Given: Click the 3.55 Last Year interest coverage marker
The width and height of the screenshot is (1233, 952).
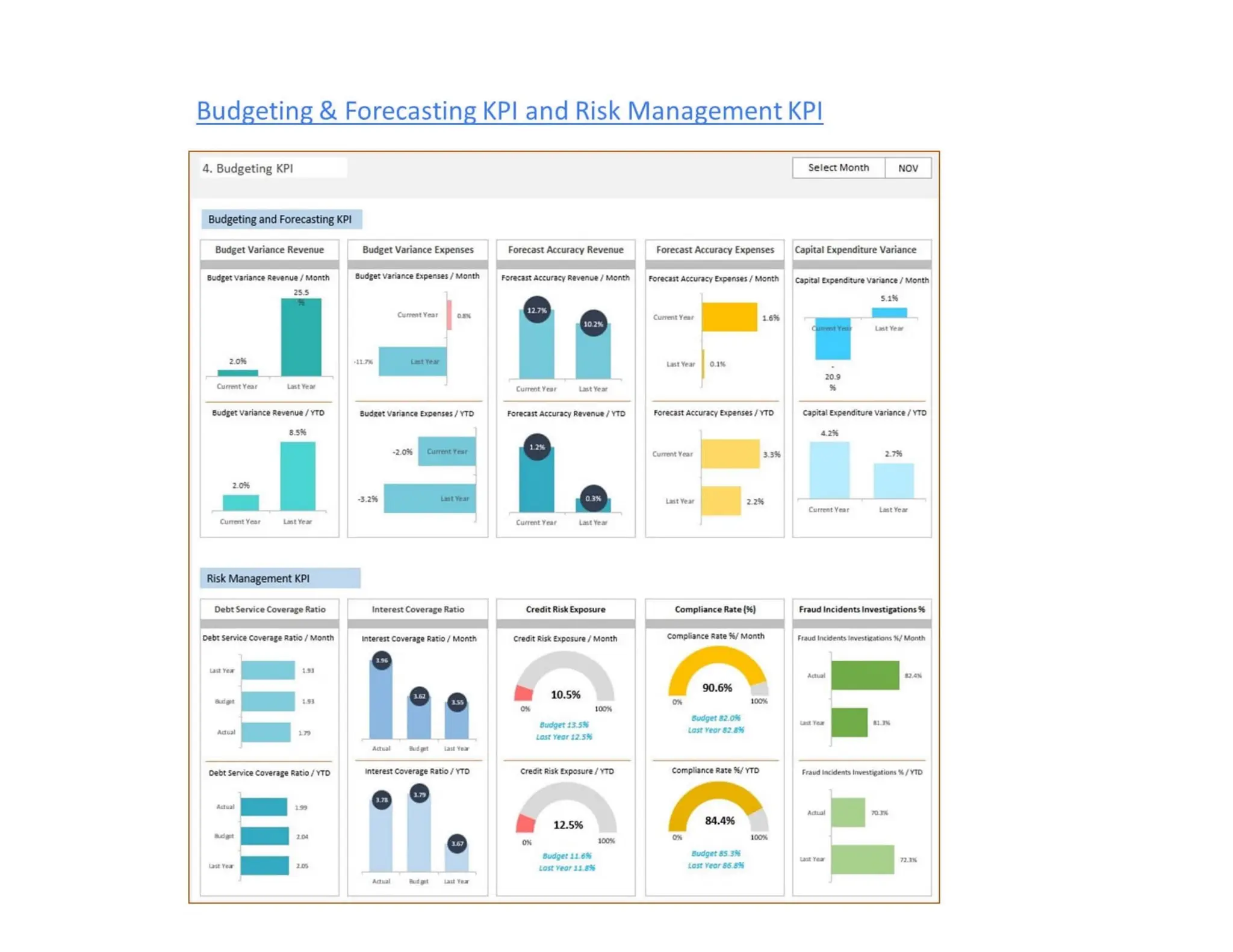Looking at the screenshot, I should pos(458,702).
